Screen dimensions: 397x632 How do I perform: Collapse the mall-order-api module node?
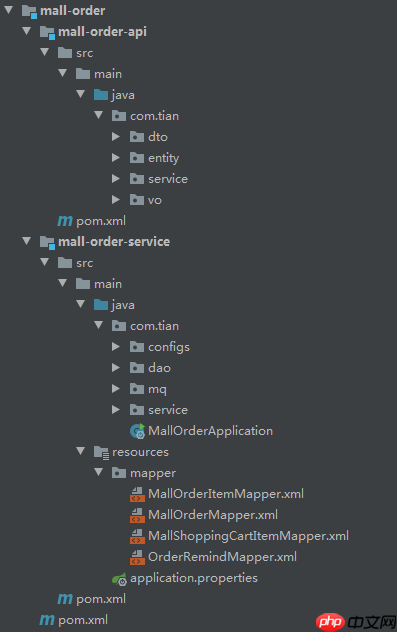pos(27,31)
